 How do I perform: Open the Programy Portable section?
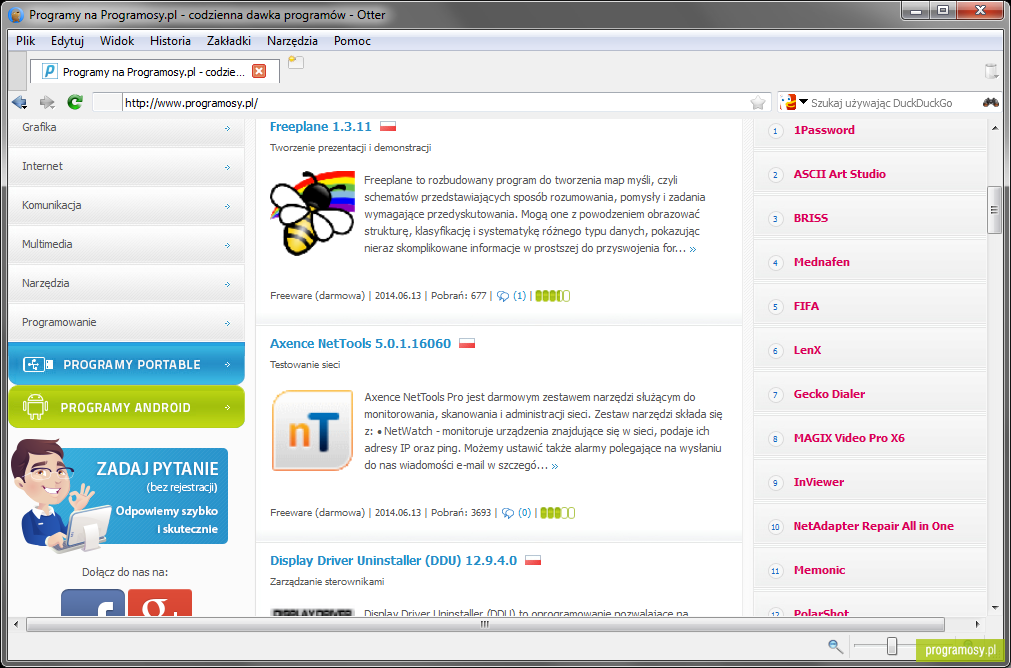pos(126,364)
